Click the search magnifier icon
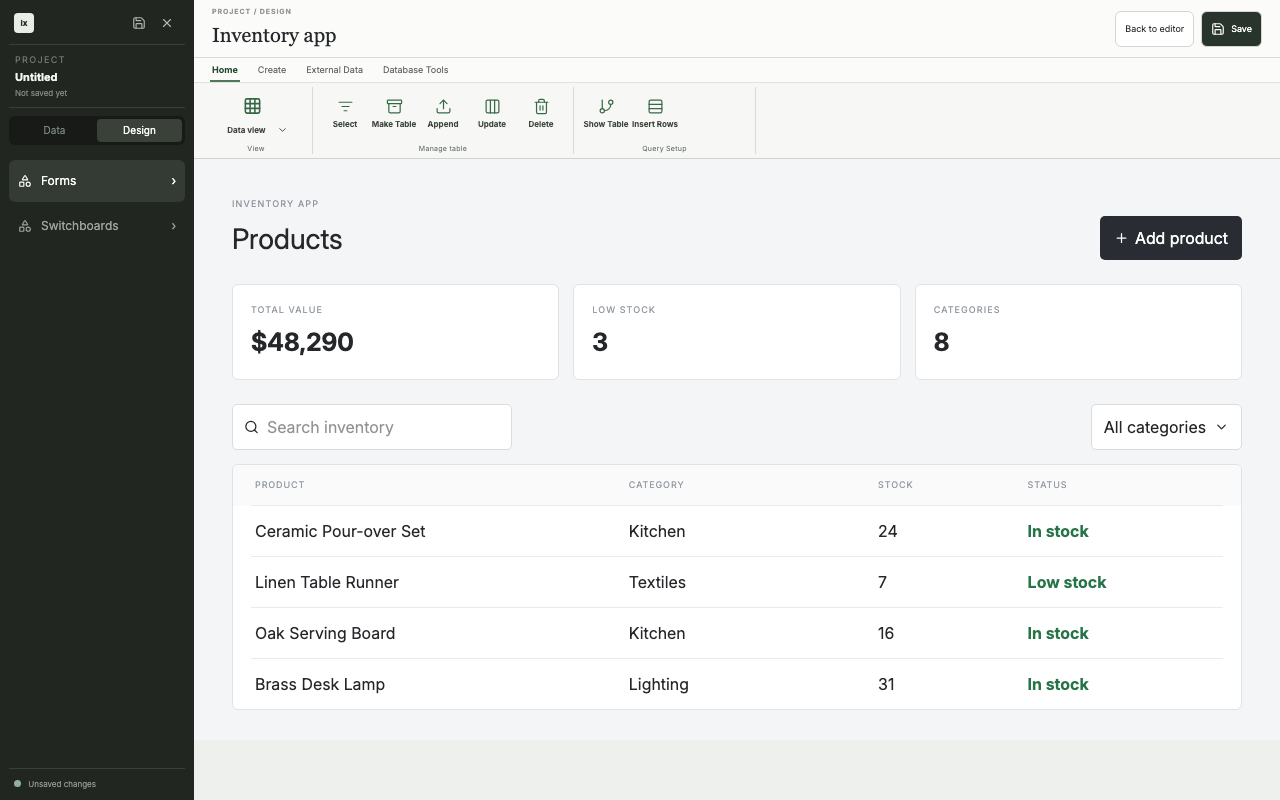1280x800 pixels. 252,427
